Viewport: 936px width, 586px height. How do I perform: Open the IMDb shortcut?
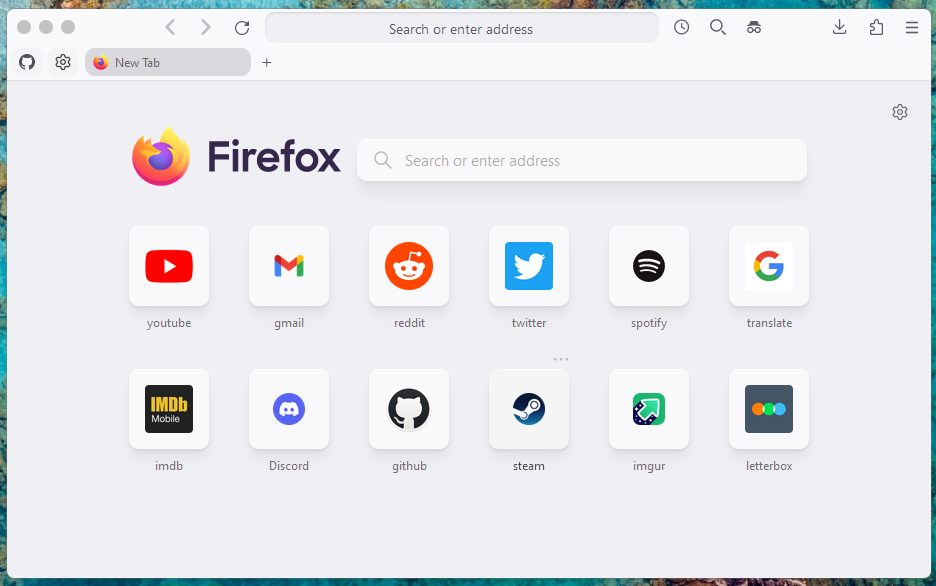click(168, 409)
